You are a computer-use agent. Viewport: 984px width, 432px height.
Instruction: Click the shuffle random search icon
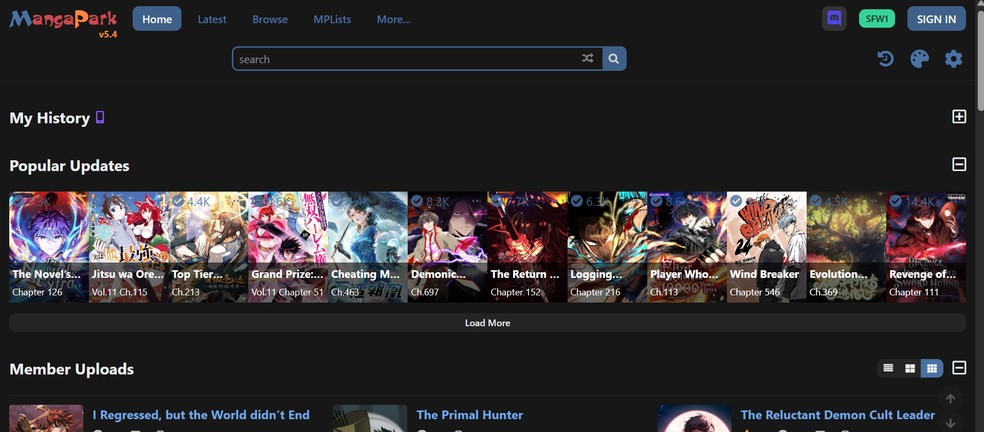(x=587, y=58)
